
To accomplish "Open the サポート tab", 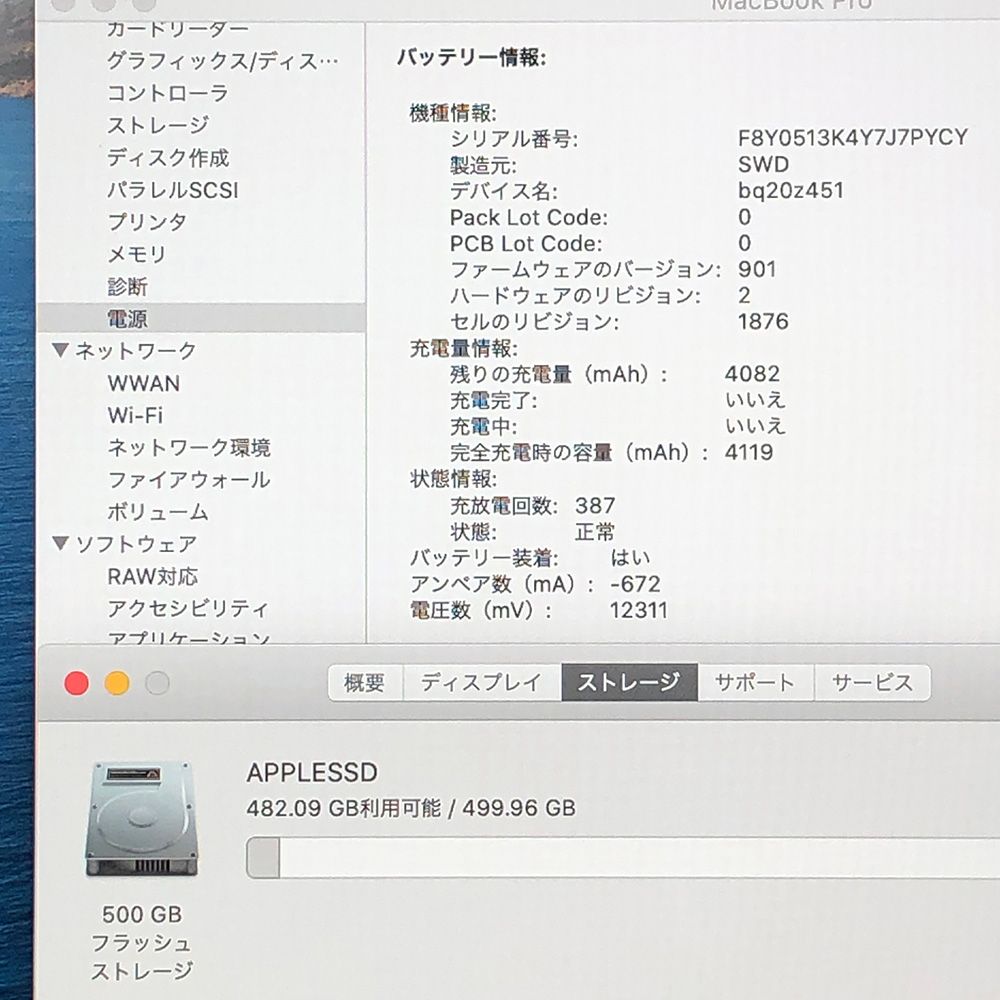I will coord(755,683).
